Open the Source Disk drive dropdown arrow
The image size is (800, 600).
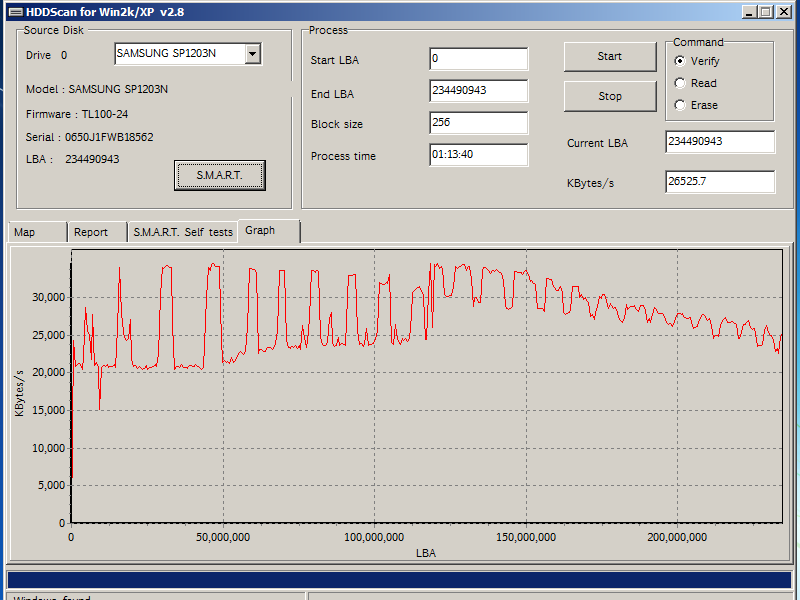252,54
